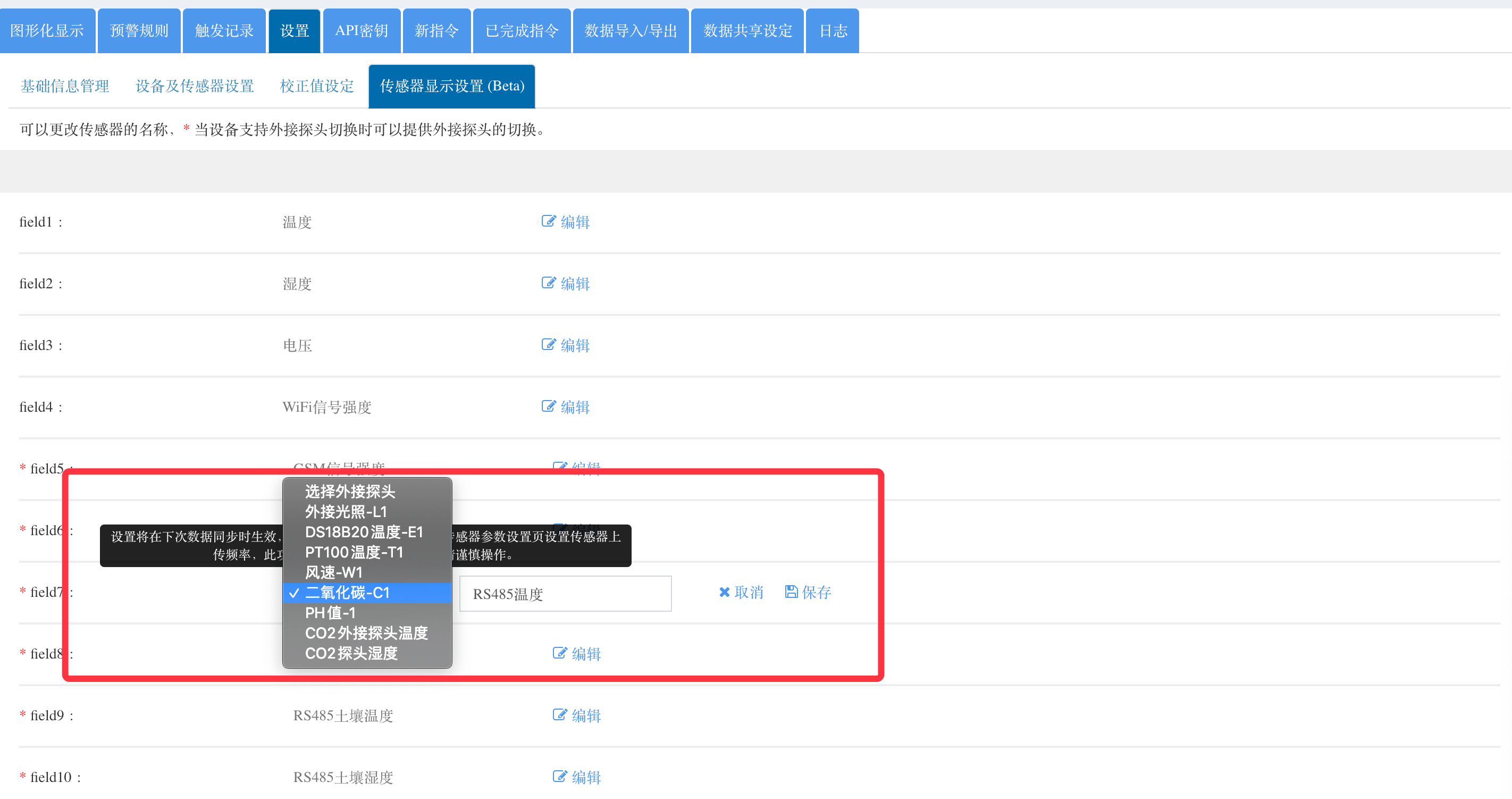
Task: Click the 温度 value of field1
Action: pos(297,222)
